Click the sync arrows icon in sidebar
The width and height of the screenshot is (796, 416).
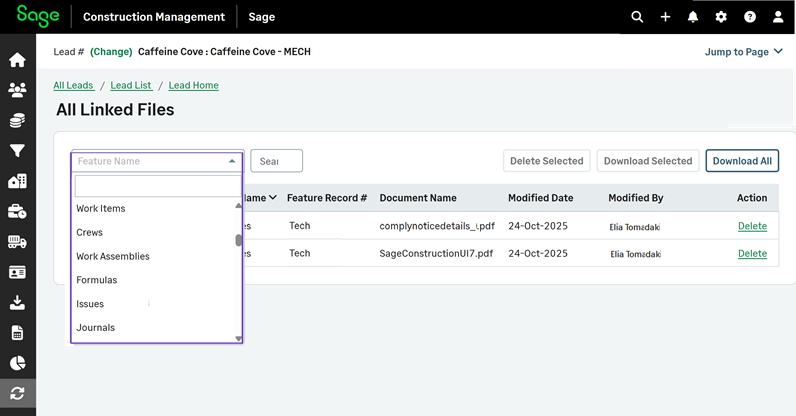tap(17, 393)
